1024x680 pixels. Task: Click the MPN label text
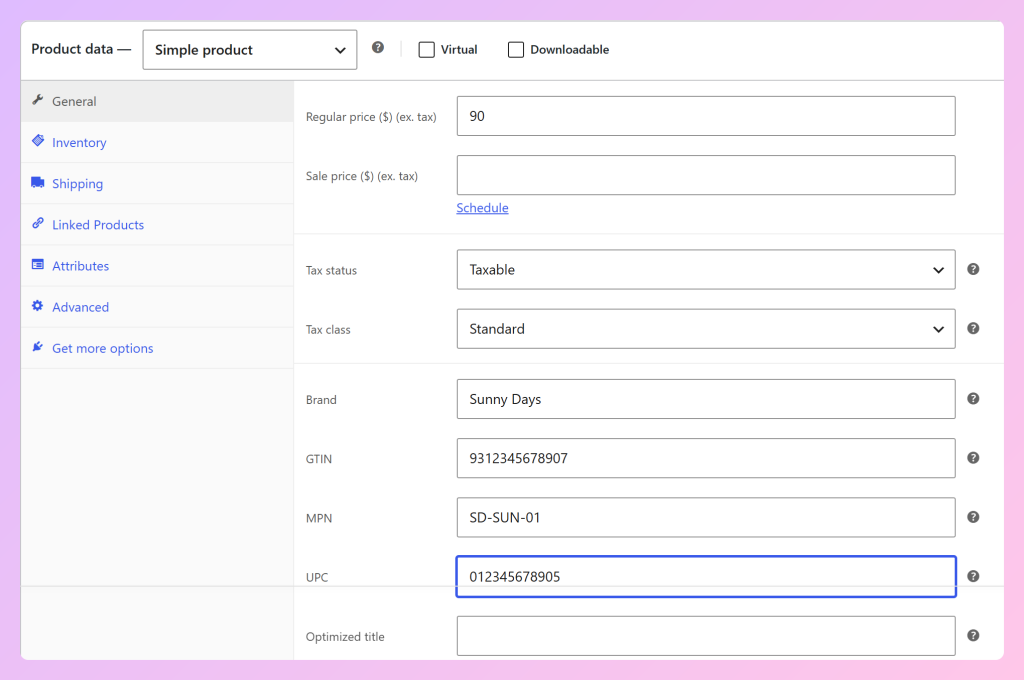pos(319,518)
